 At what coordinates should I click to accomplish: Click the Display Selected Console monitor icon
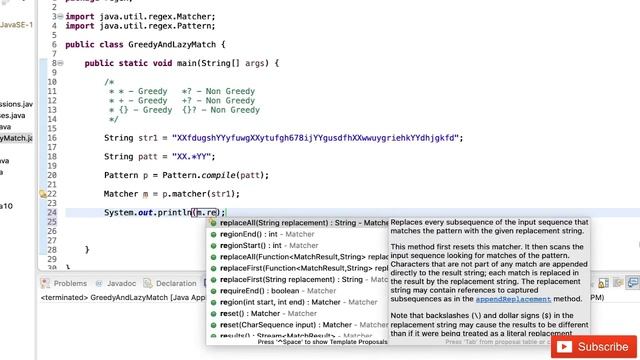pyautogui.click(x=633, y=282)
